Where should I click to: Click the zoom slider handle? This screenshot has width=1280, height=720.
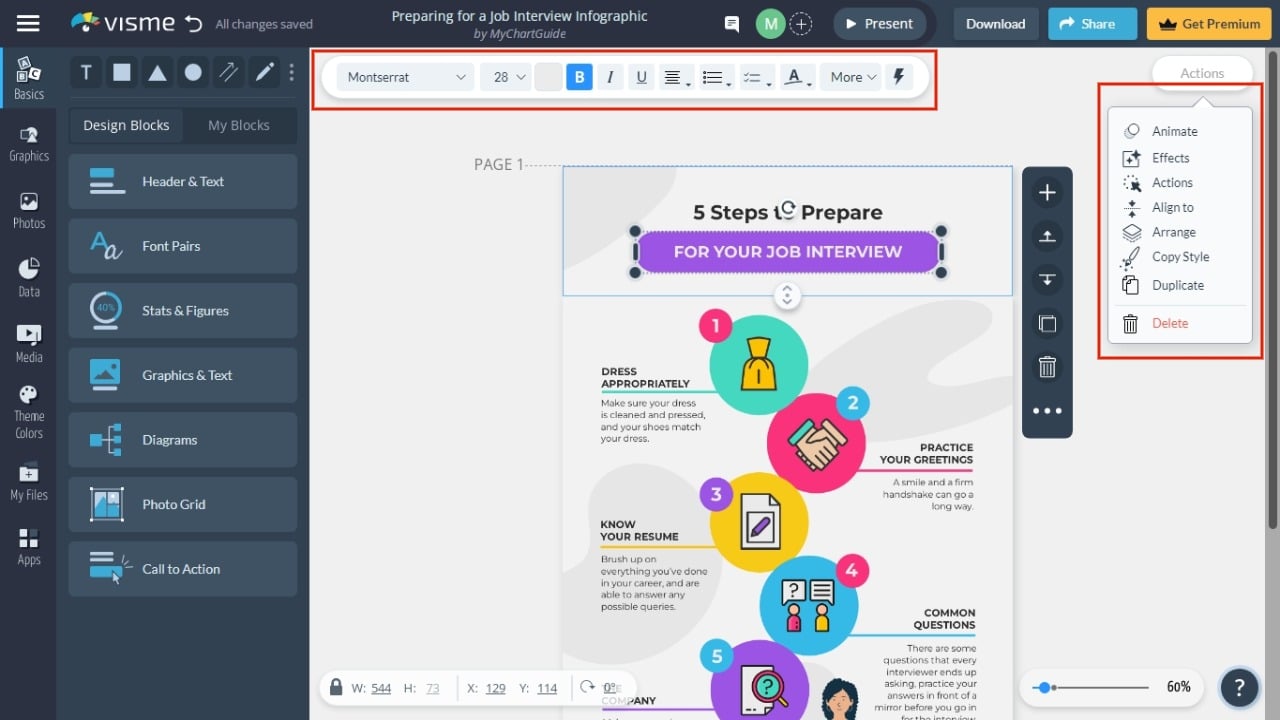click(x=1045, y=687)
